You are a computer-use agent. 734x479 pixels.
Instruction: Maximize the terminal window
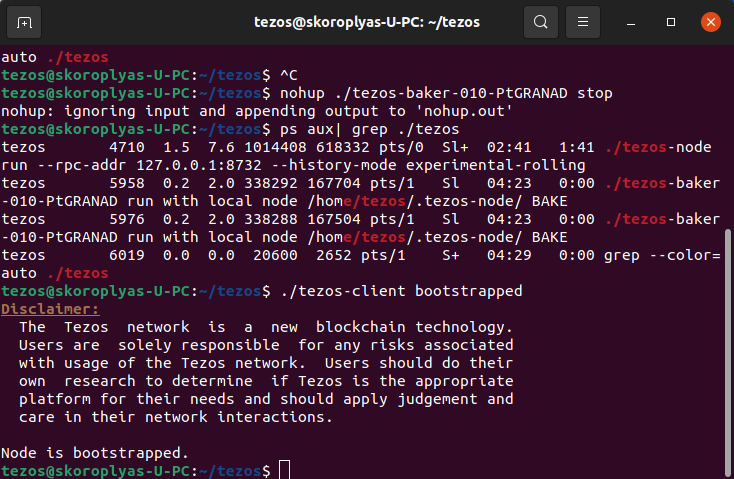click(x=671, y=22)
